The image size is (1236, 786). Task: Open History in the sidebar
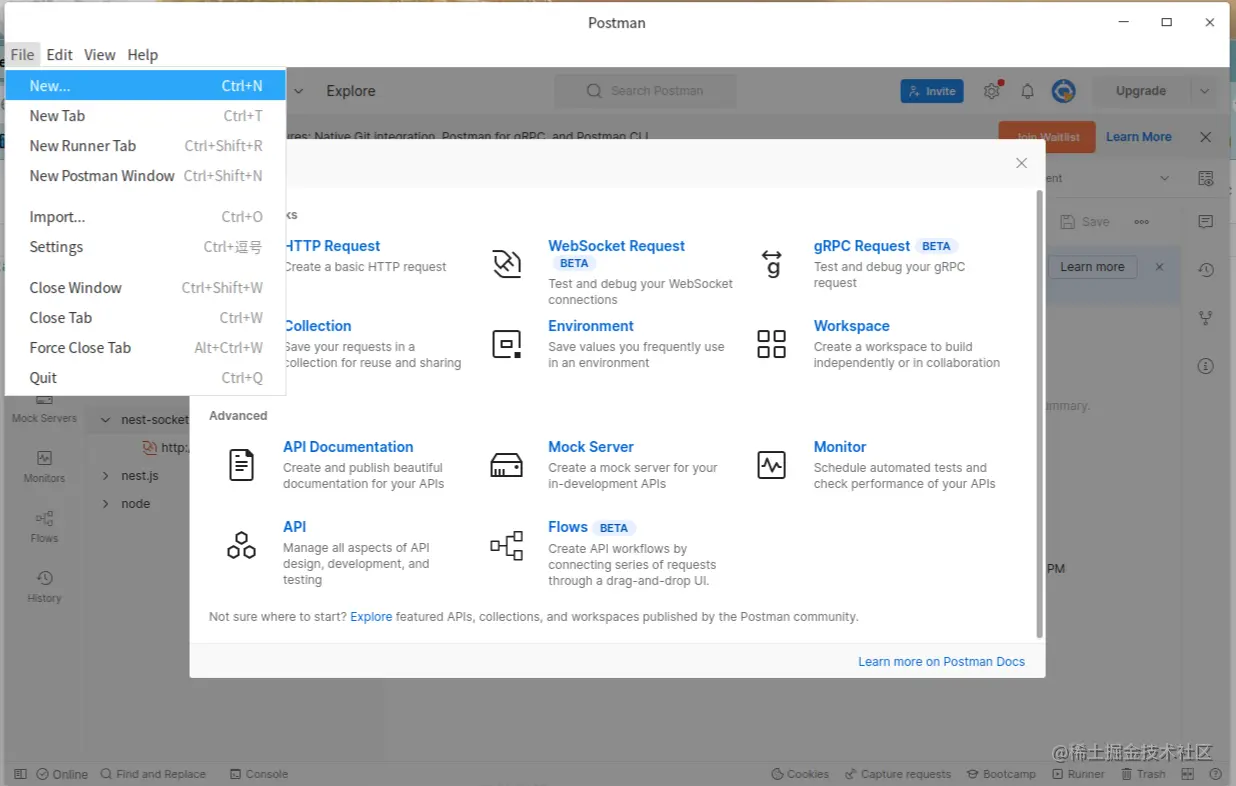[44, 587]
